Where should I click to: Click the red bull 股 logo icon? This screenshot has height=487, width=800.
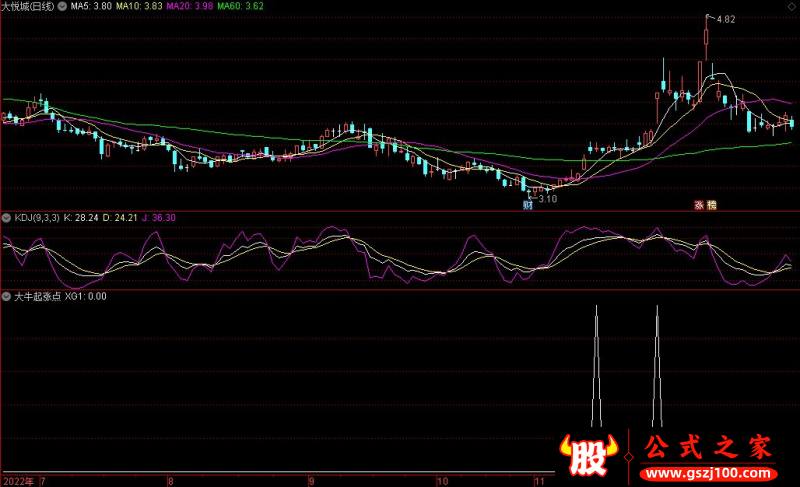pyautogui.click(x=591, y=457)
